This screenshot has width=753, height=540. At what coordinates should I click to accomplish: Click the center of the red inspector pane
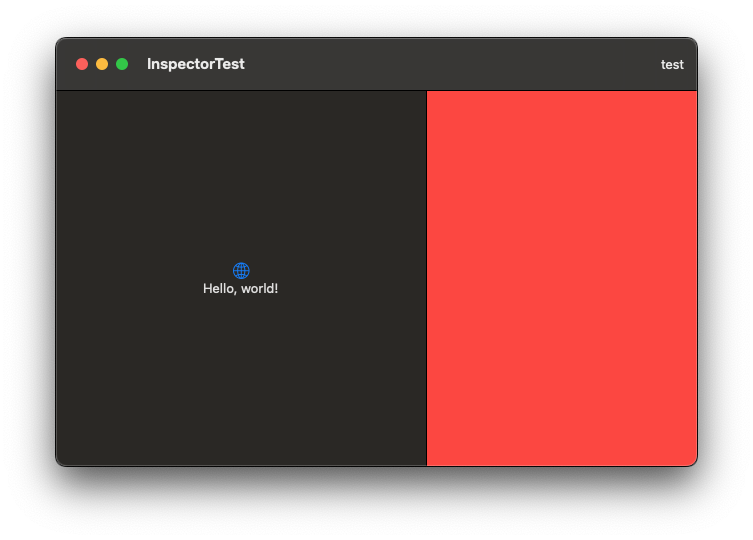(x=561, y=278)
